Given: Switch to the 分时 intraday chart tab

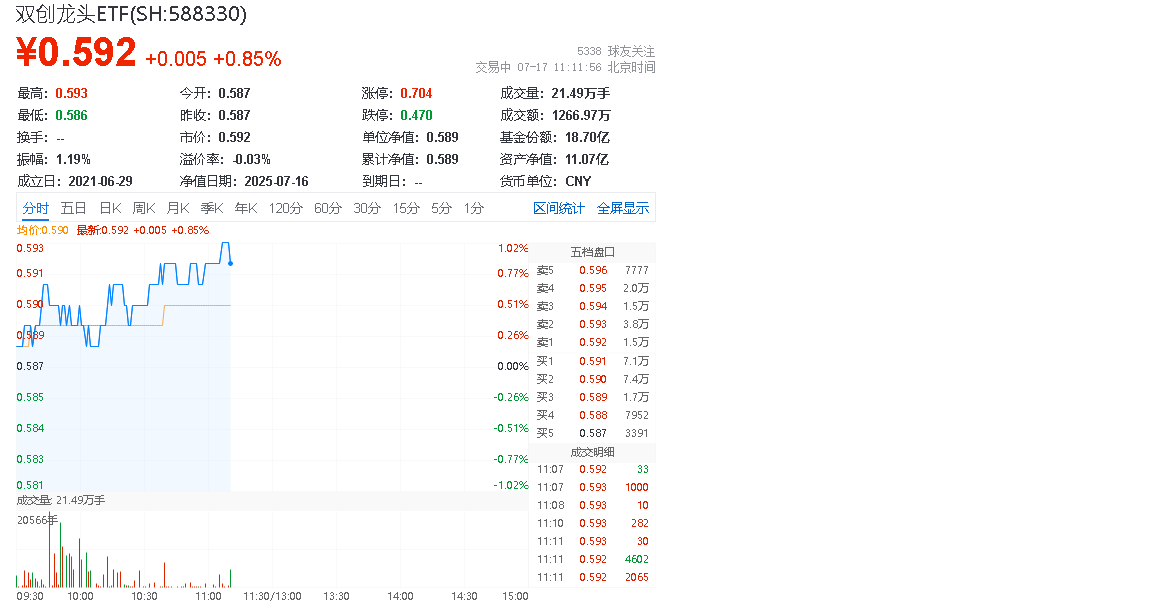Looking at the screenshot, I should click(36, 207).
